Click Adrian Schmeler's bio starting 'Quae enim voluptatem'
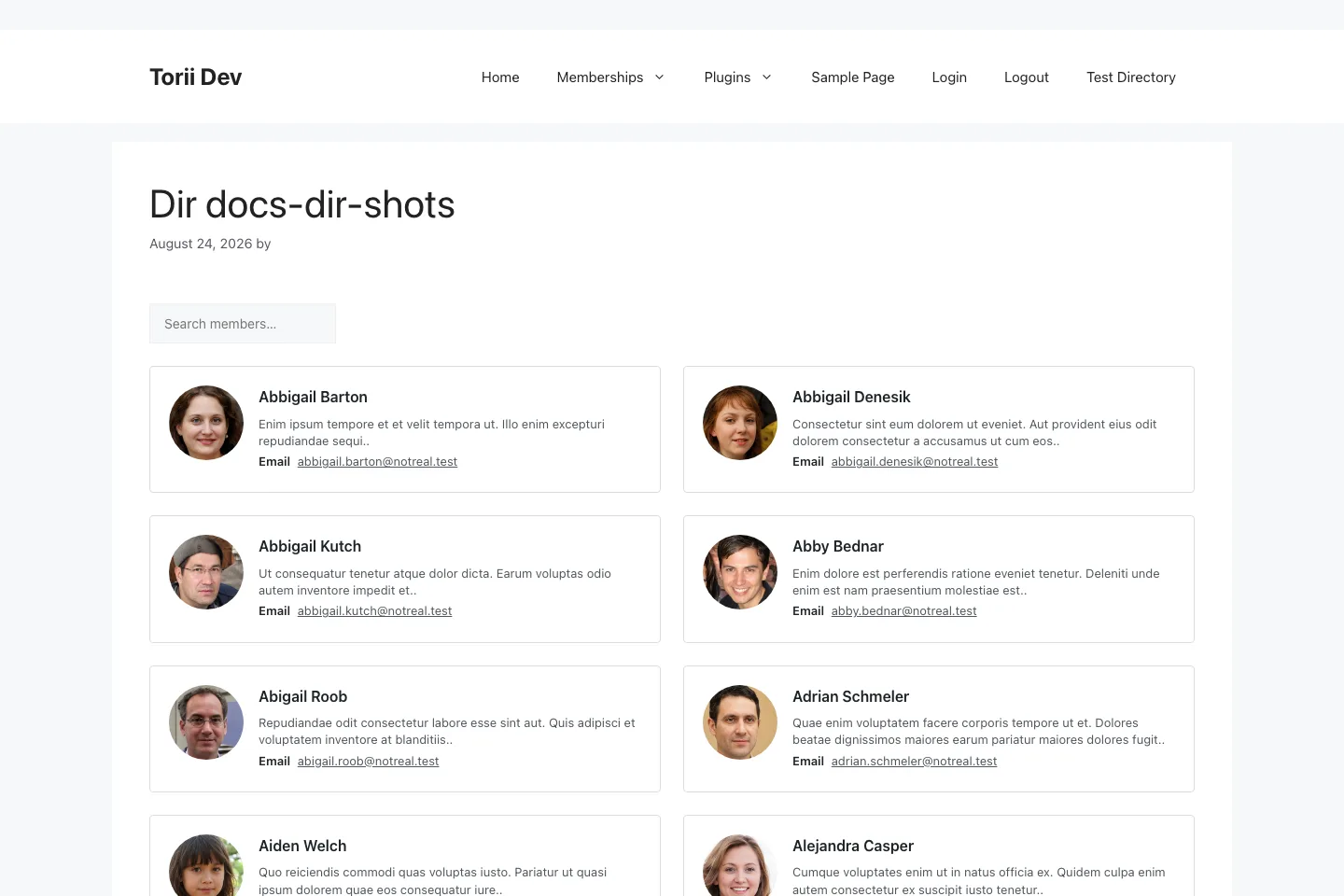1344x896 pixels. click(x=979, y=731)
